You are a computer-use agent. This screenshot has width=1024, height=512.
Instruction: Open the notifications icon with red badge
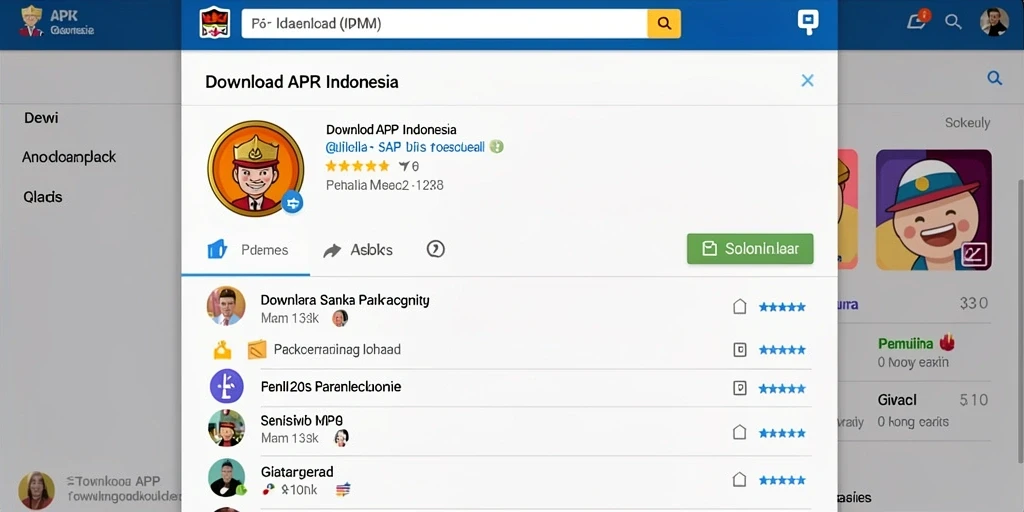[917, 21]
